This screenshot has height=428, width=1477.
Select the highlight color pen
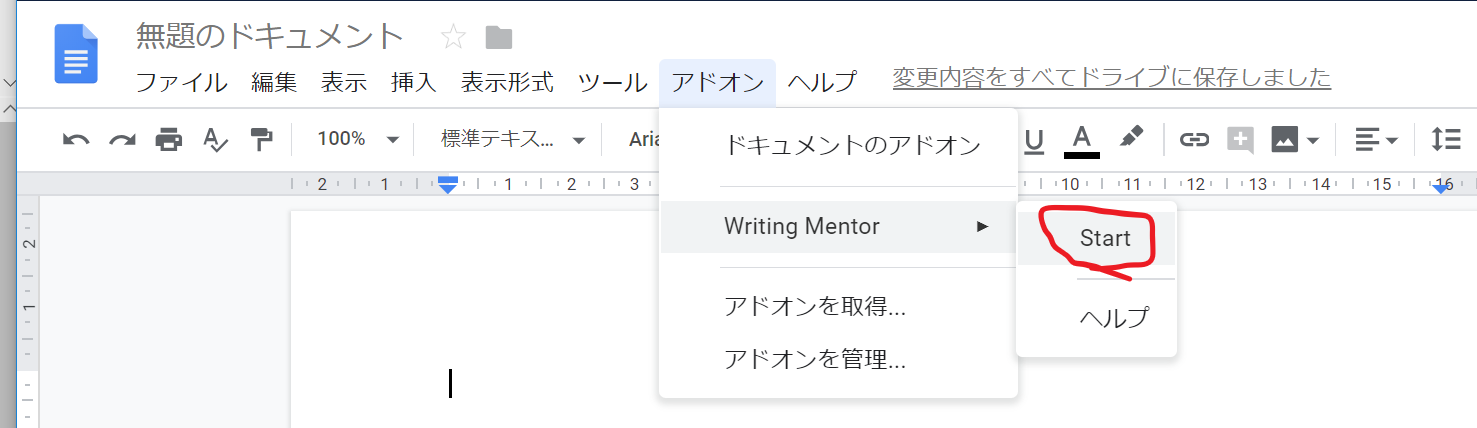1131,138
